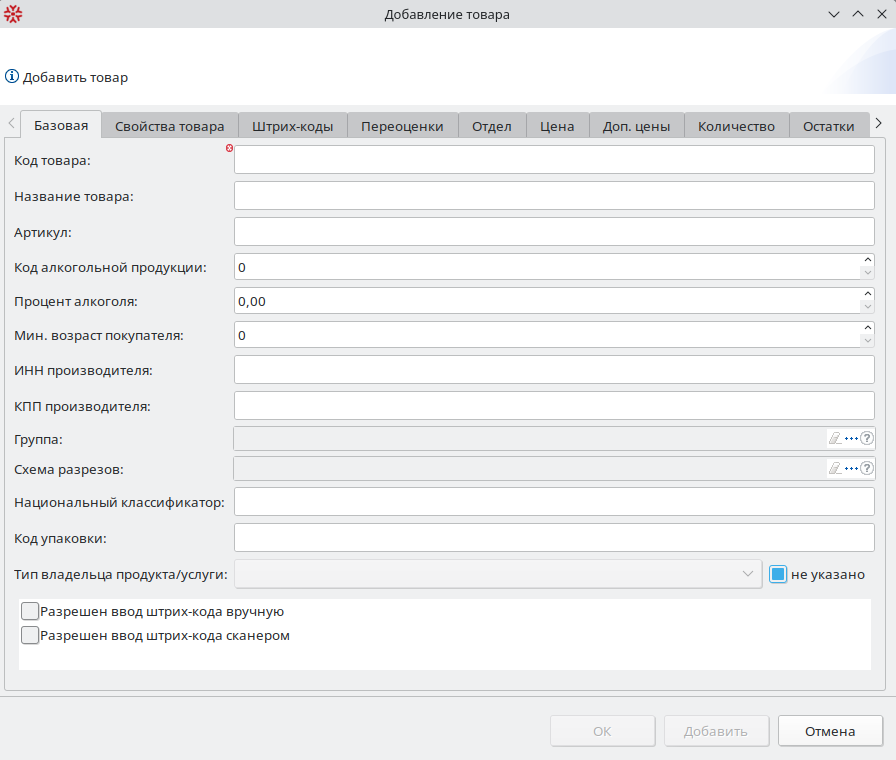This screenshot has width=896, height=760.
Task: Increase Код алкогольной продукции value
Action: (x=867, y=261)
